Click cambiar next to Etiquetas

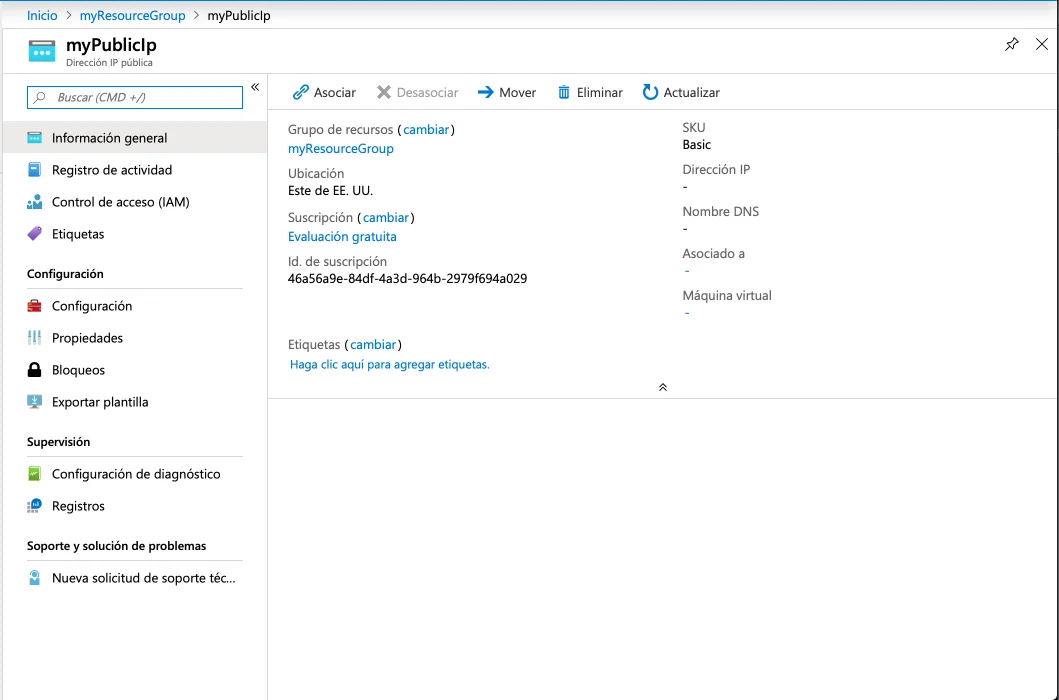[x=373, y=345]
